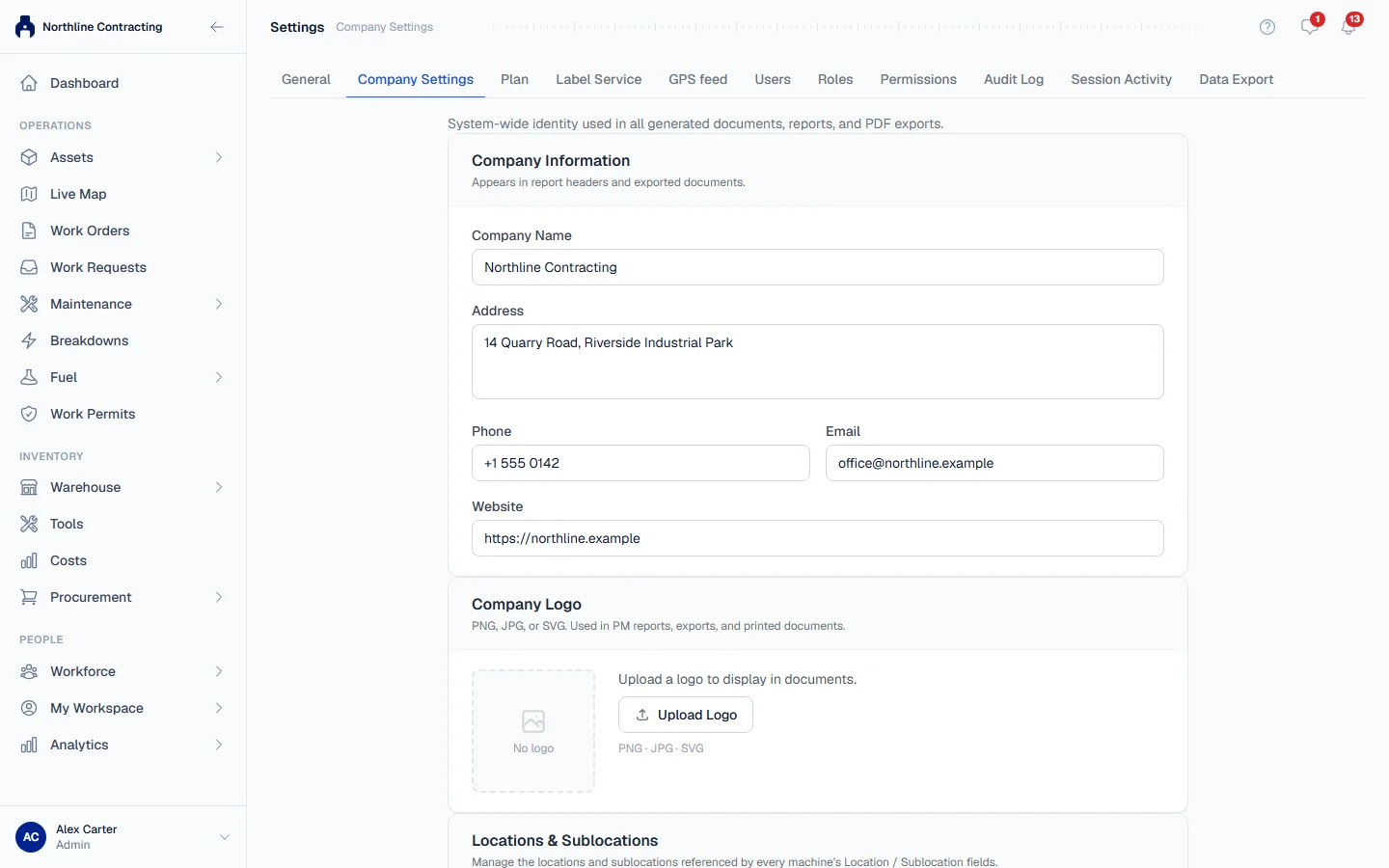Image resolution: width=1389 pixels, height=868 pixels.
Task: Open the Audit Log tab
Action: tap(1014, 79)
